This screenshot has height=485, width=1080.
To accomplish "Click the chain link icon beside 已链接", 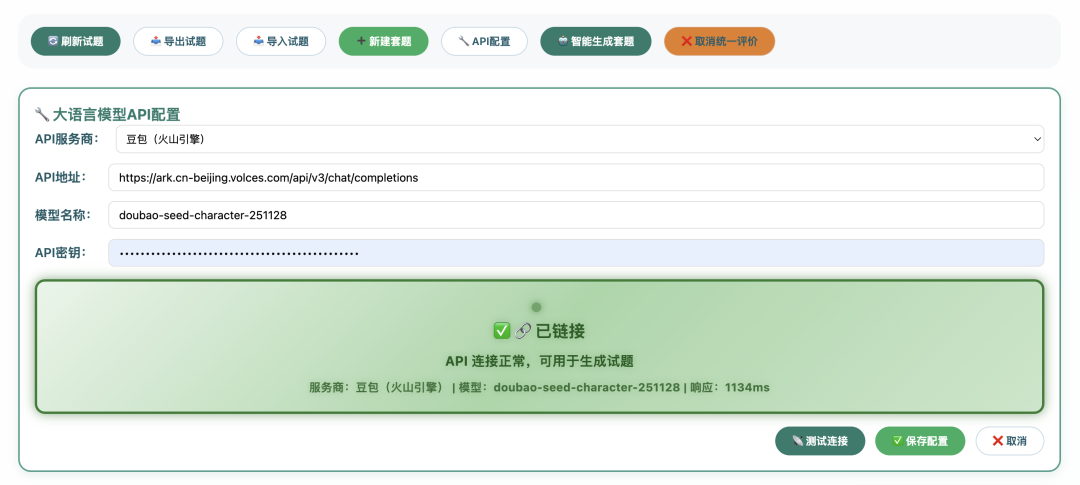I will click(x=523, y=331).
